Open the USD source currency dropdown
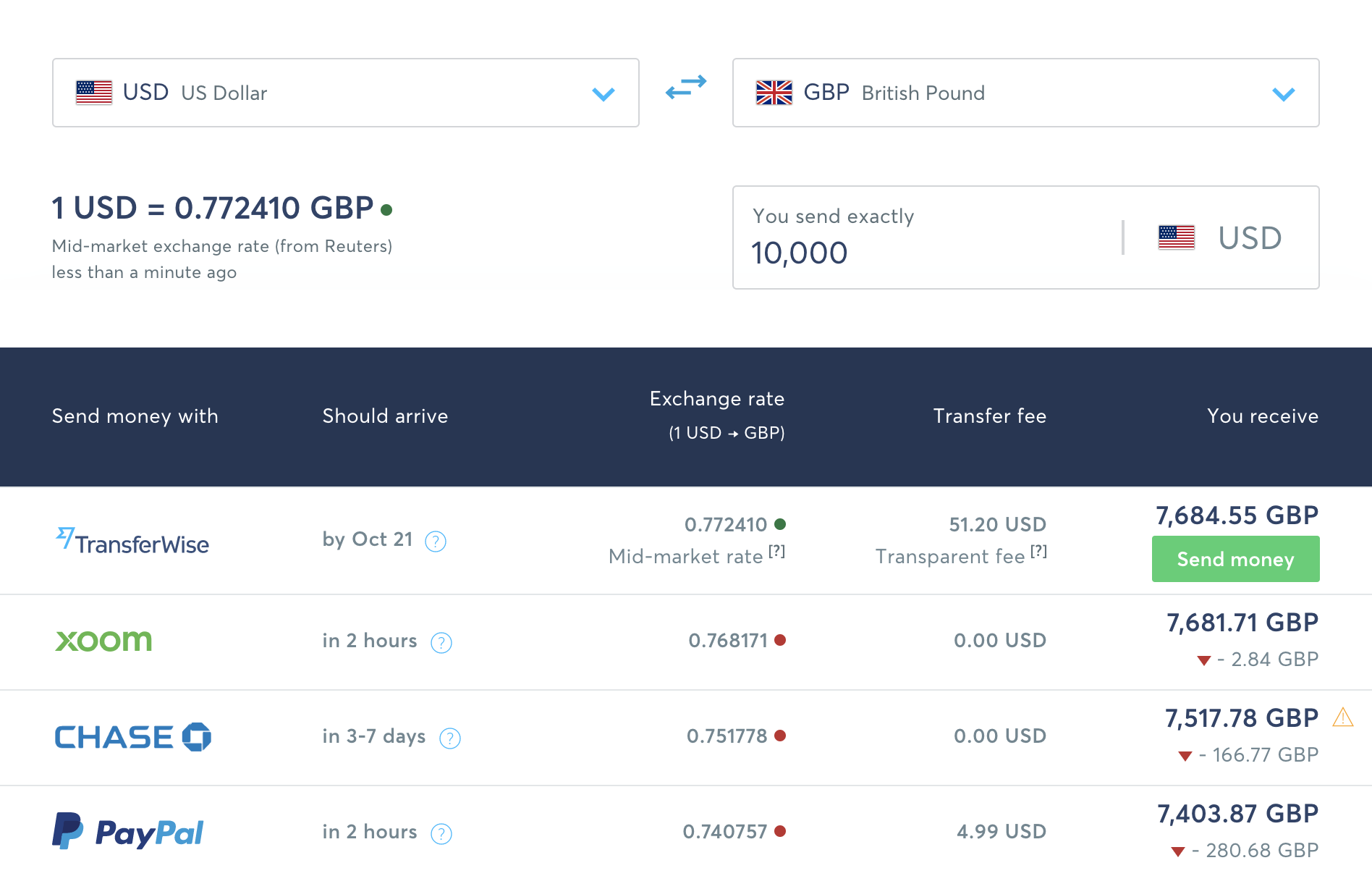1372x876 pixels. pos(345,93)
